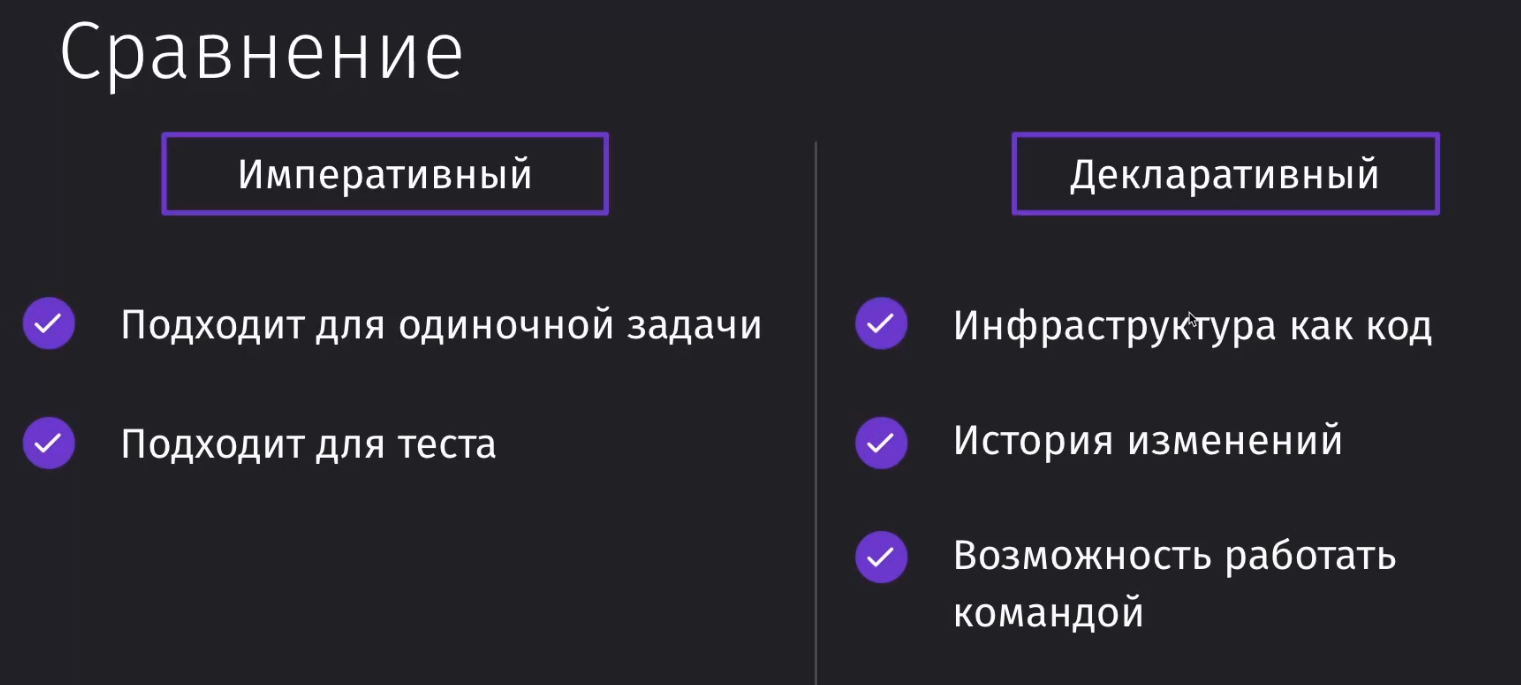This screenshot has height=685, width=1521.
Task: Click the checkmark icon next to "Подходит для теста"
Action: pyautogui.click(x=49, y=443)
